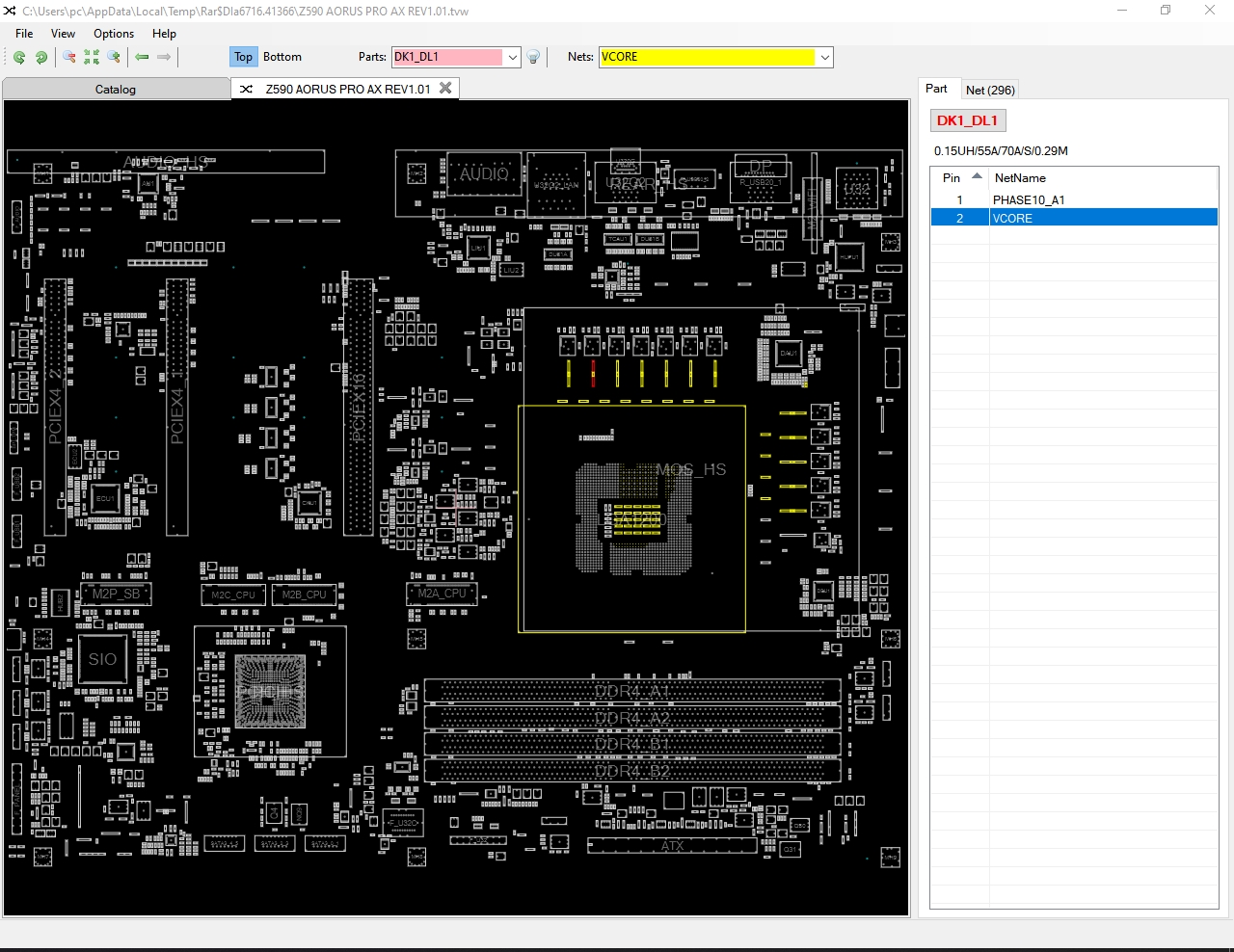This screenshot has height=952, width=1234.
Task: Click the fit-to-window green arrows icon
Action: 92,58
